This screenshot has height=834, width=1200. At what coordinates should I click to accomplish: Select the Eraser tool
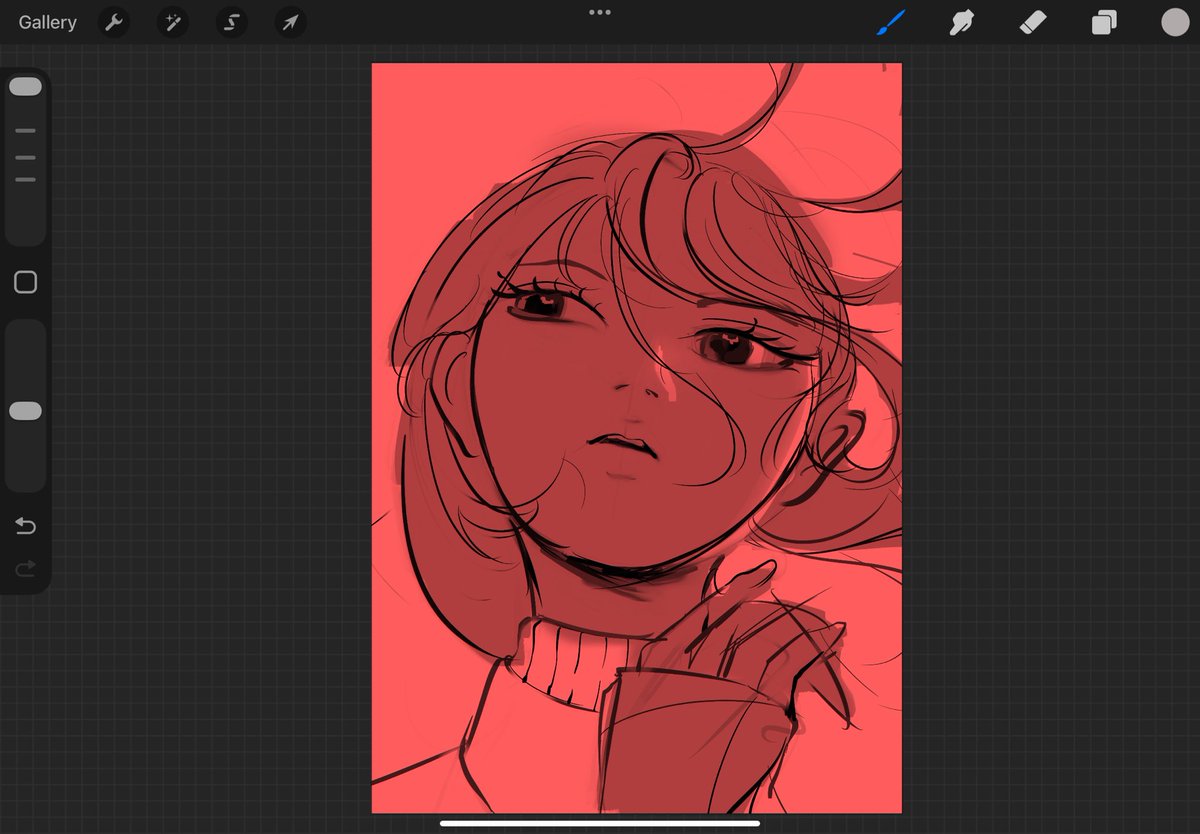[x=1032, y=22]
